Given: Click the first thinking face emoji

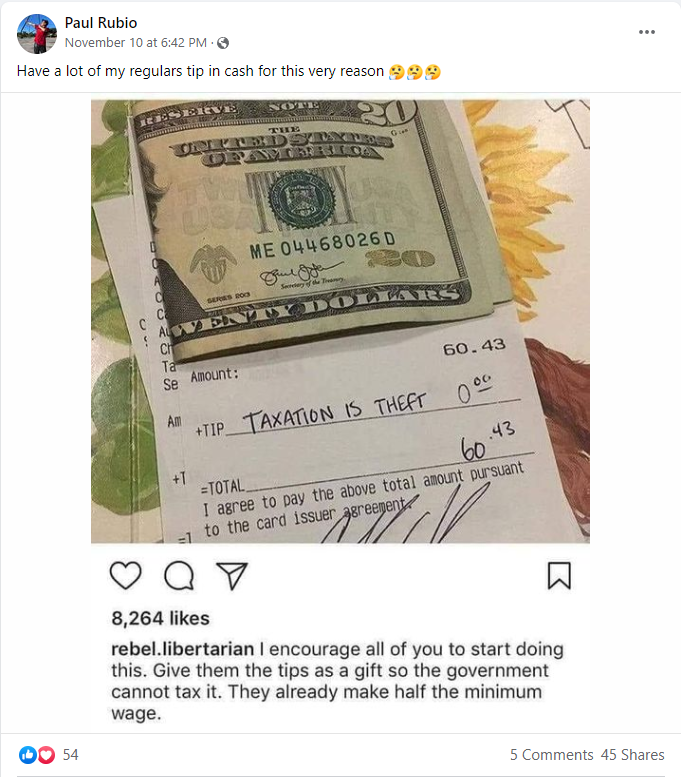Looking at the screenshot, I should [397, 72].
